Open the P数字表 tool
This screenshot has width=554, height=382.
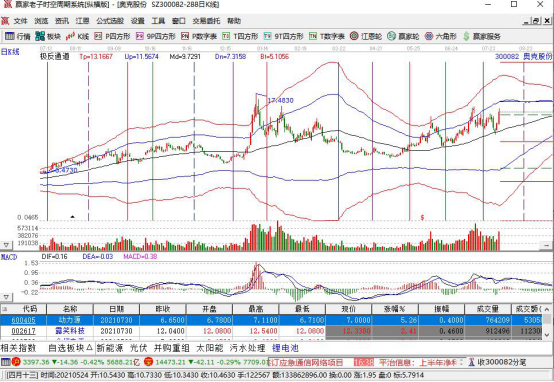[199, 36]
